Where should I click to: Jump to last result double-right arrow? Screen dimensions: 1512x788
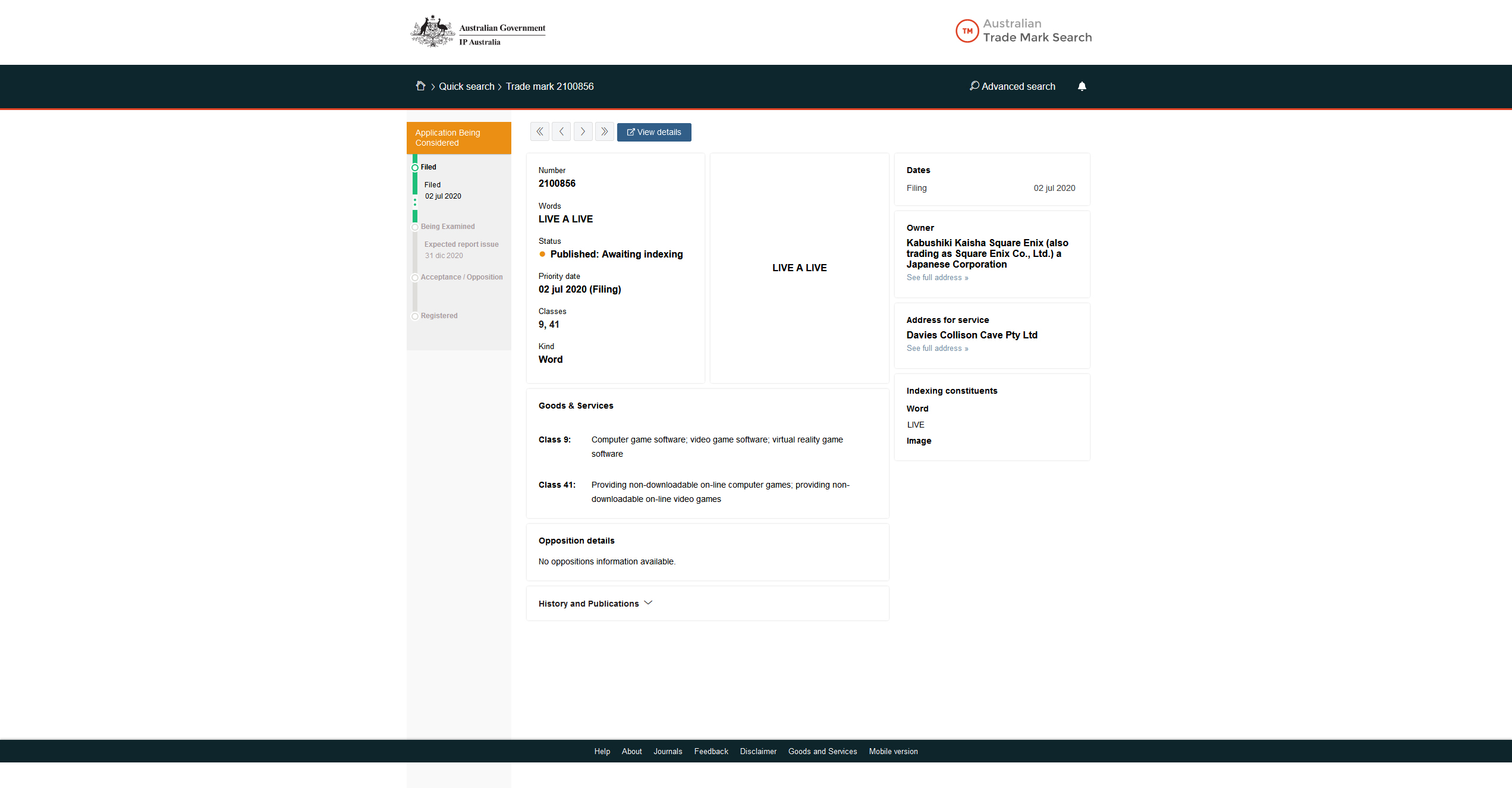tap(605, 131)
